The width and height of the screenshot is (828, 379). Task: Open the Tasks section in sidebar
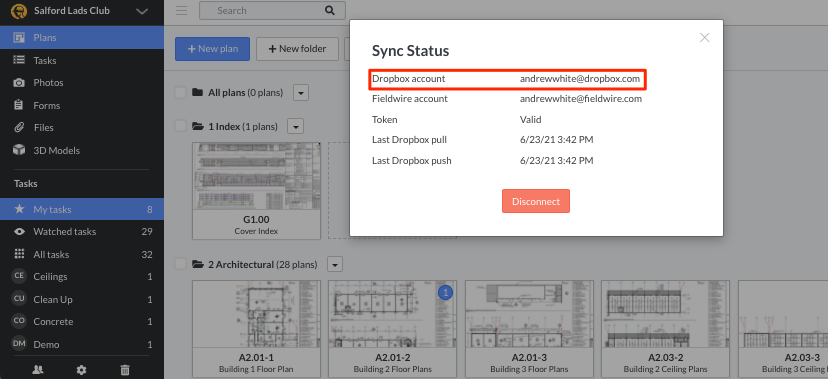point(82,60)
